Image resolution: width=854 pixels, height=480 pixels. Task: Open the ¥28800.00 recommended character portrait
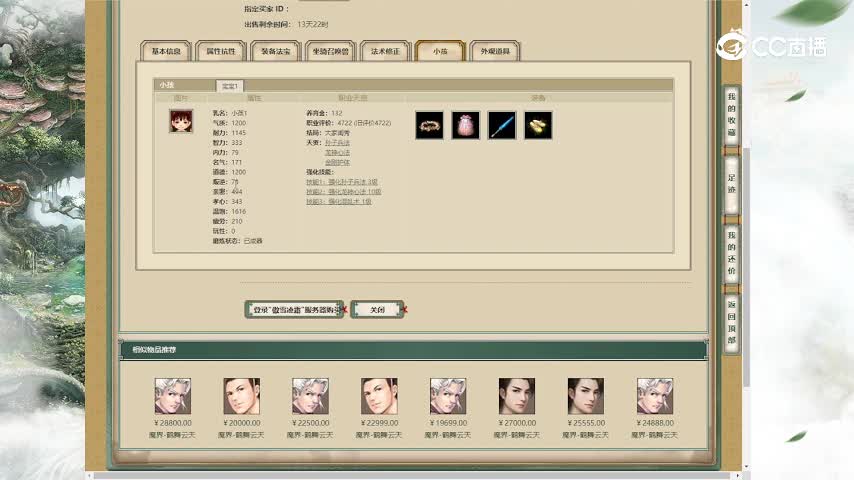click(x=173, y=396)
